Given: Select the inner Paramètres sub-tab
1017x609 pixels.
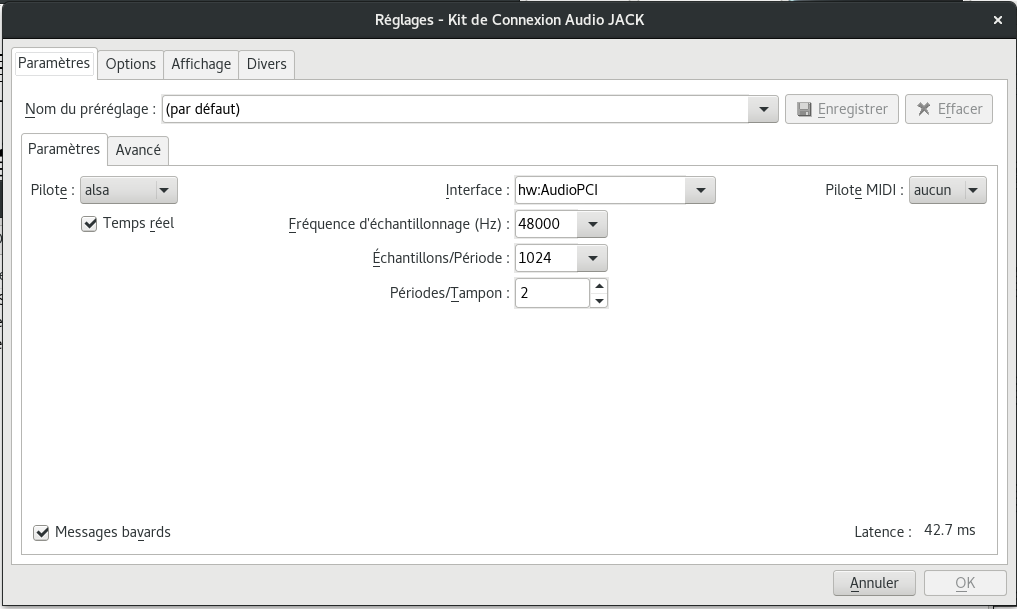Looking at the screenshot, I should click(x=64, y=149).
